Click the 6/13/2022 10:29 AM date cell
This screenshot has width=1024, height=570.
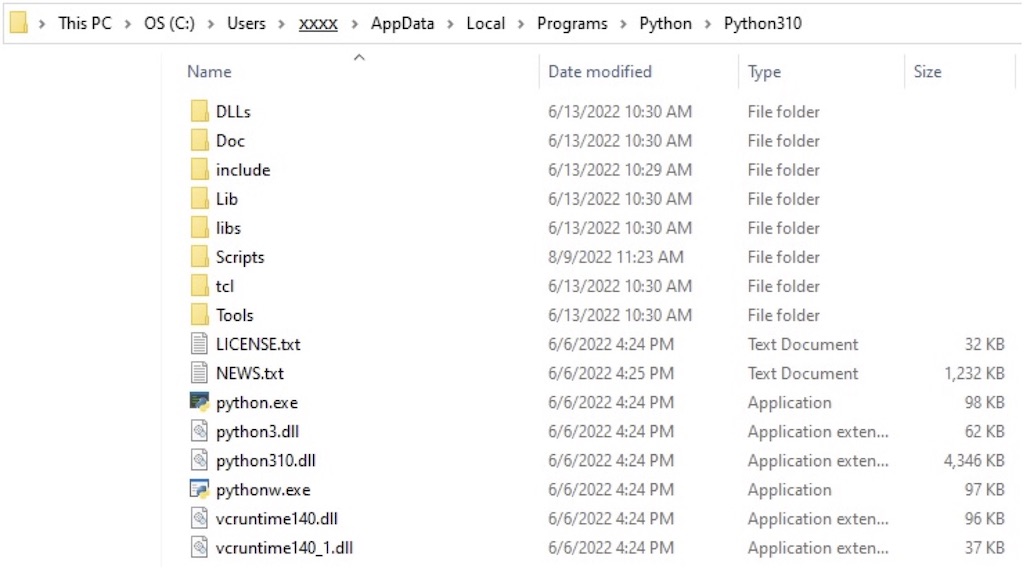pyautogui.click(x=620, y=170)
